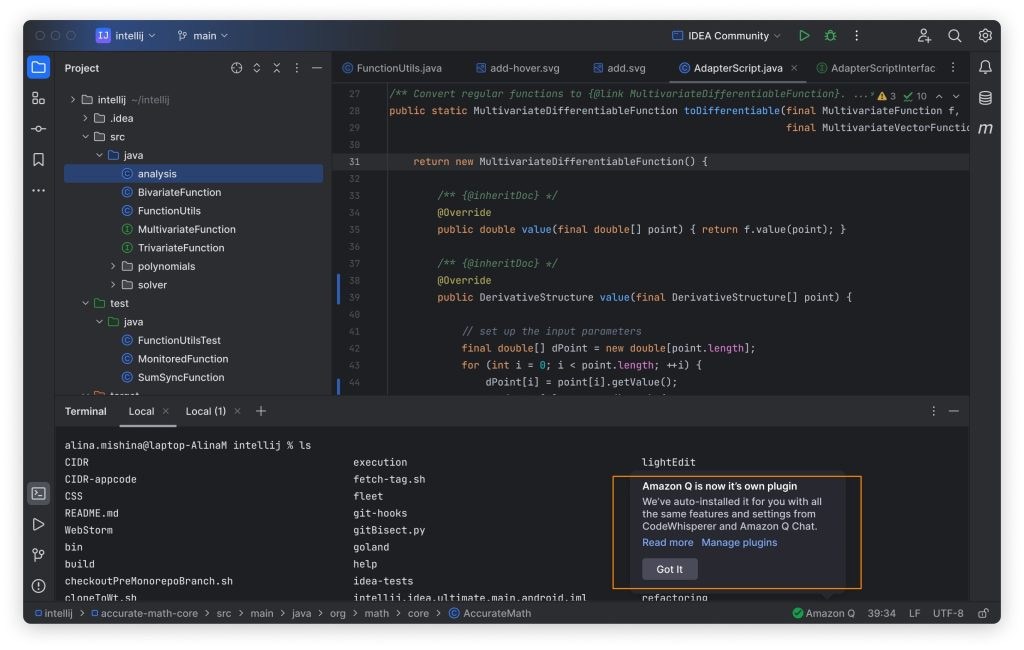Open IDE Settings with the gear icon
Image resolution: width=1024 pixels, height=650 pixels.
(985, 35)
